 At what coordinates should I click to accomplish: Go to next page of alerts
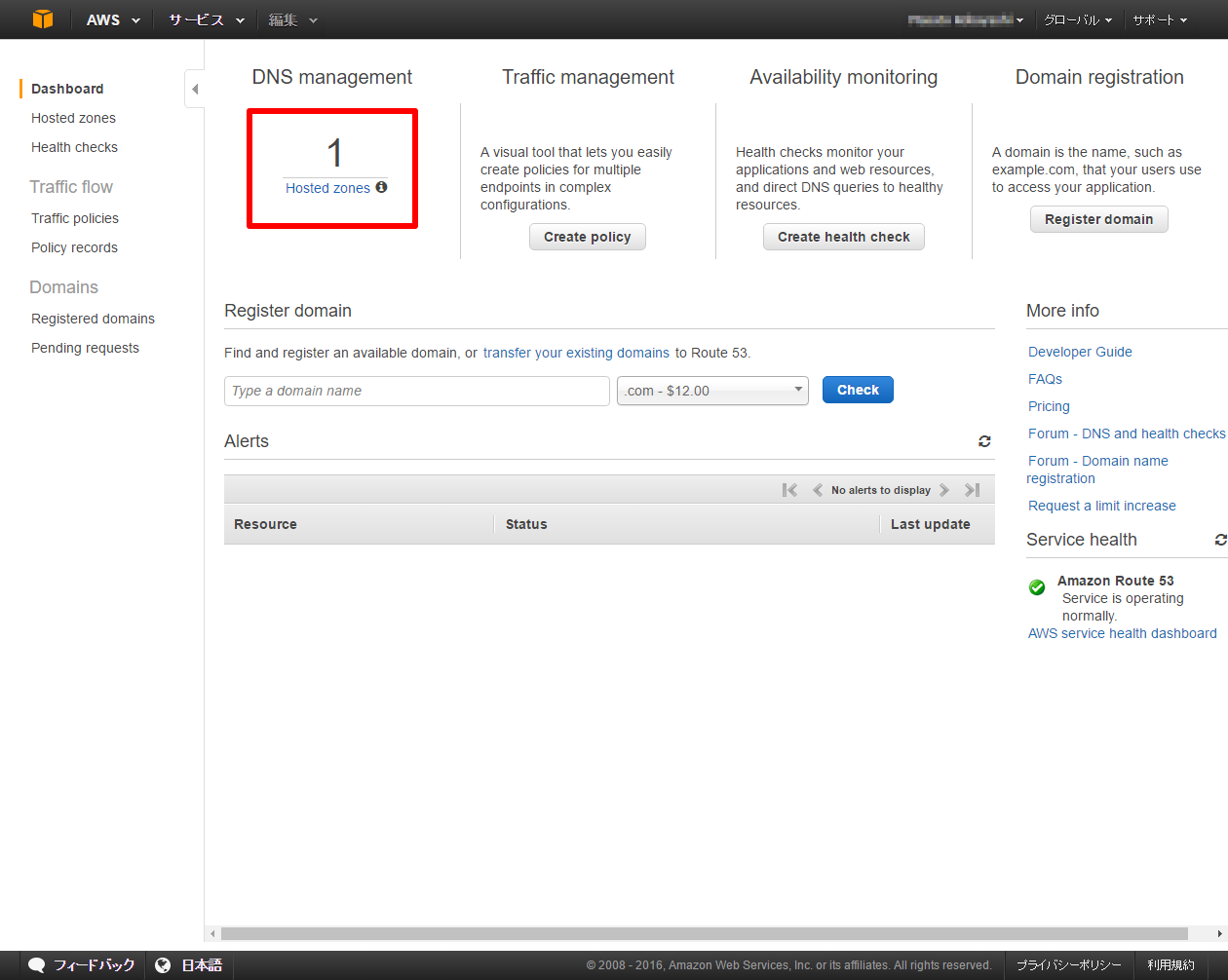[943, 490]
